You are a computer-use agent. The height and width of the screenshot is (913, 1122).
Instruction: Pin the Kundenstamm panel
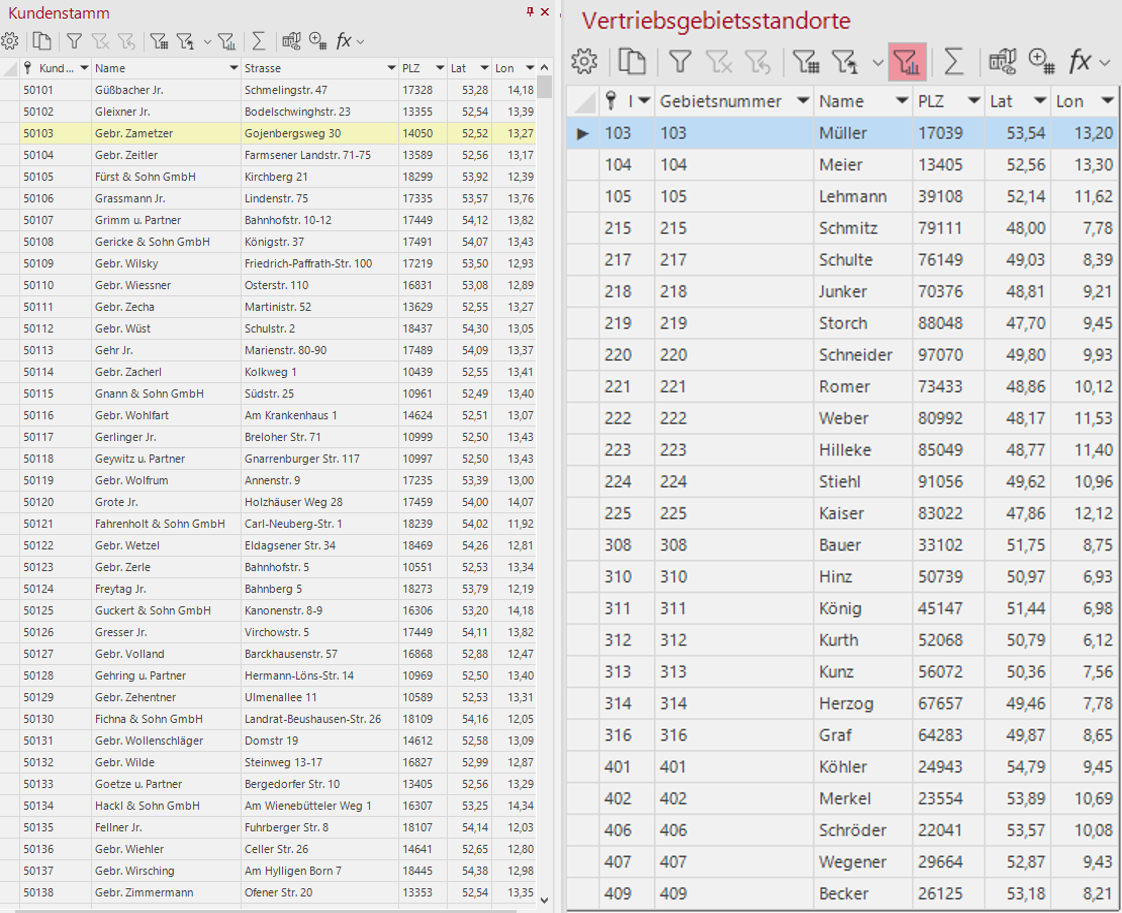530,11
